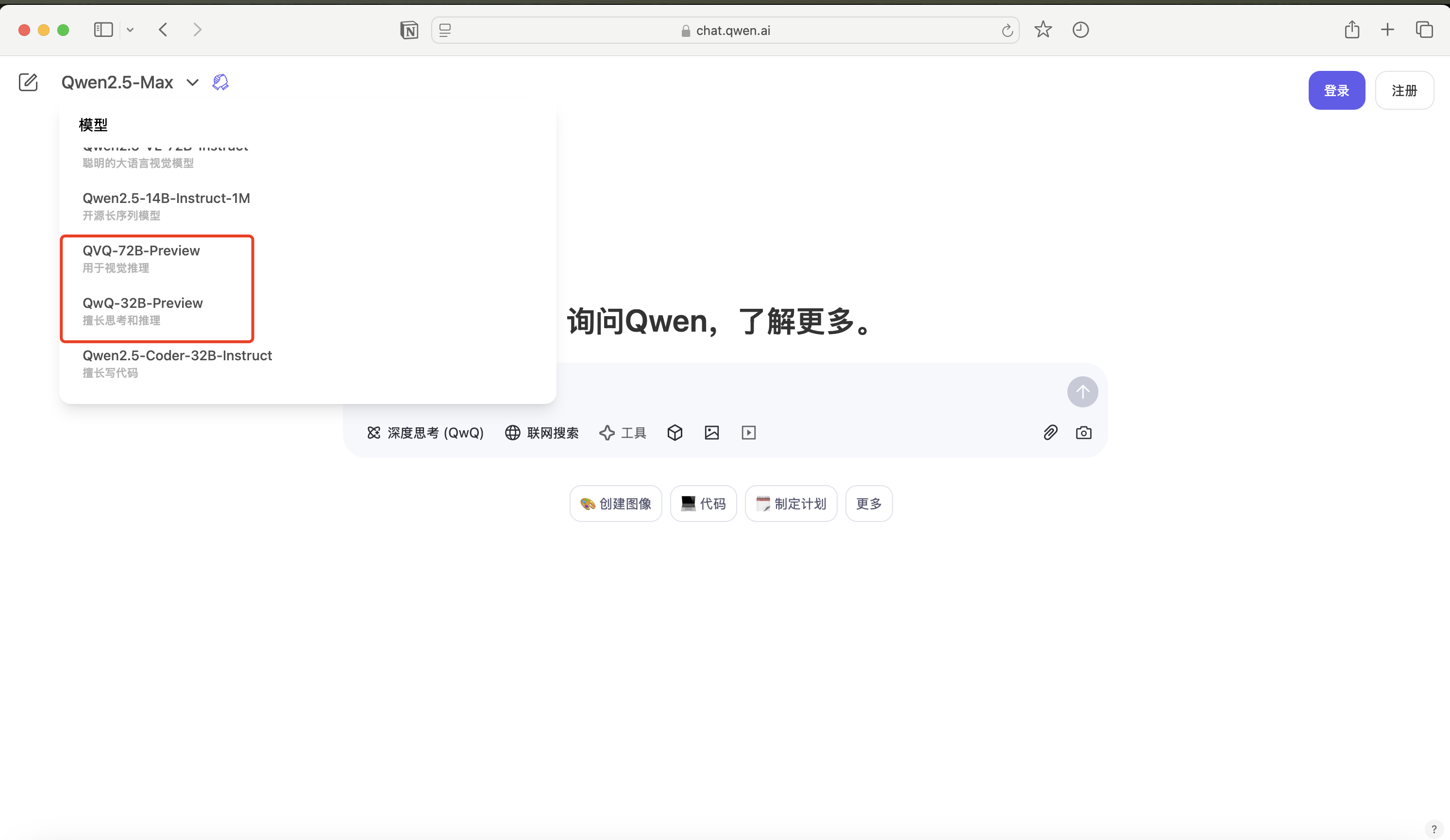This screenshot has width=1450, height=840.
Task: Start a new chat with edit icon
Action: pyautogui.click(x=28, y=82)
